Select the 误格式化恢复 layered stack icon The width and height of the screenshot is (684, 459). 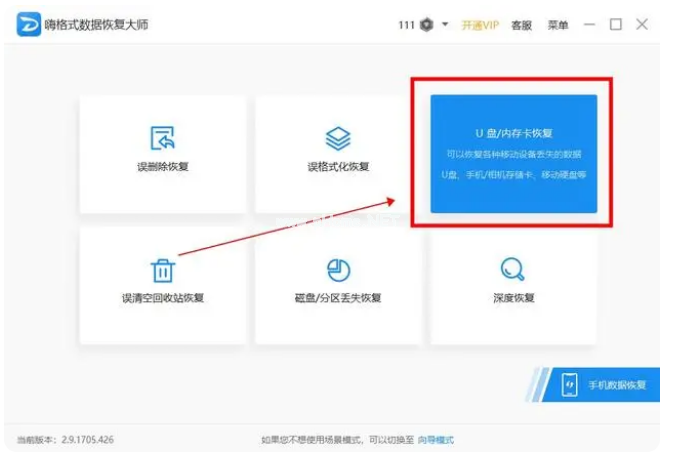coord(338,138)
